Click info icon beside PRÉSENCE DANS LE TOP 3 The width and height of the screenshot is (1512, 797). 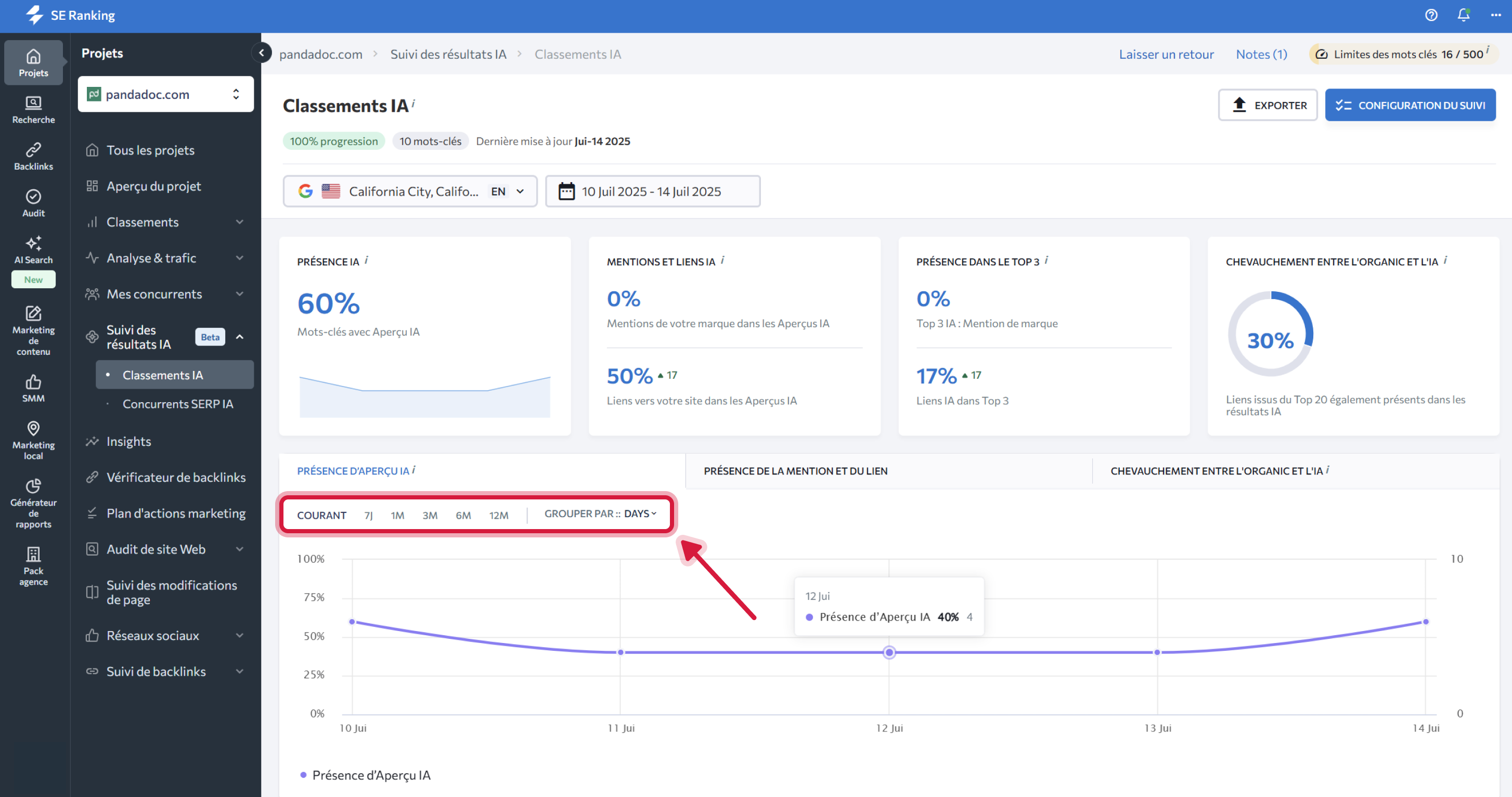pos(1046,260)
